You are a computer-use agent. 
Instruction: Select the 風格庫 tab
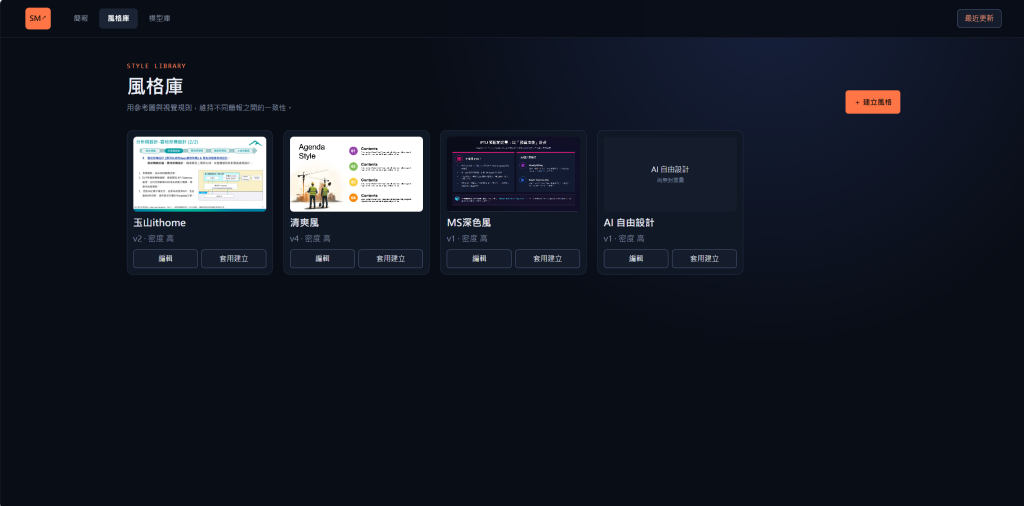pyautogui.click(x=118, y=18)
